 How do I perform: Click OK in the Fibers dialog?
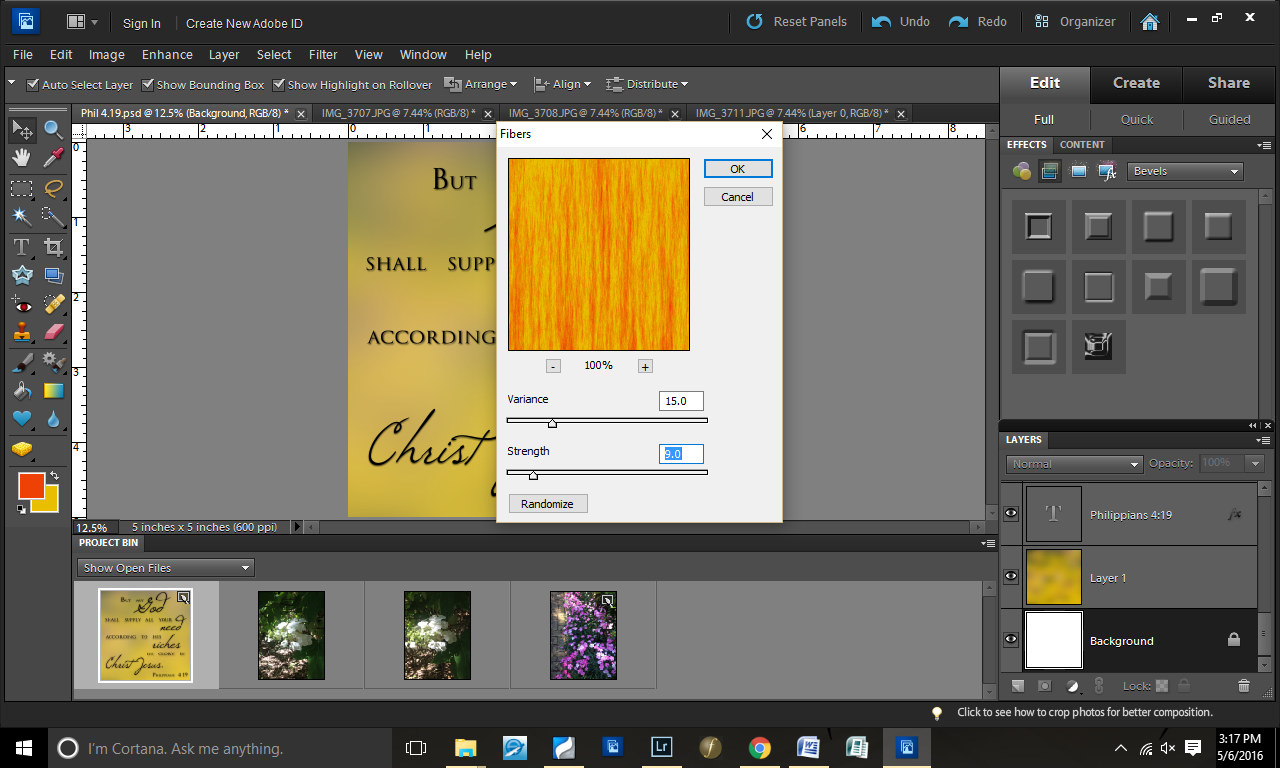point(737,169)
